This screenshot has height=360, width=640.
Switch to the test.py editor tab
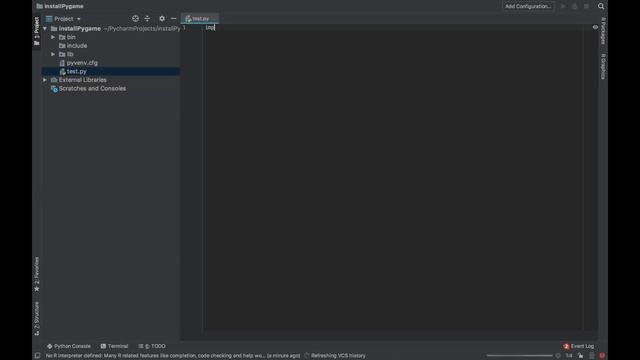(x=200, y=19)
